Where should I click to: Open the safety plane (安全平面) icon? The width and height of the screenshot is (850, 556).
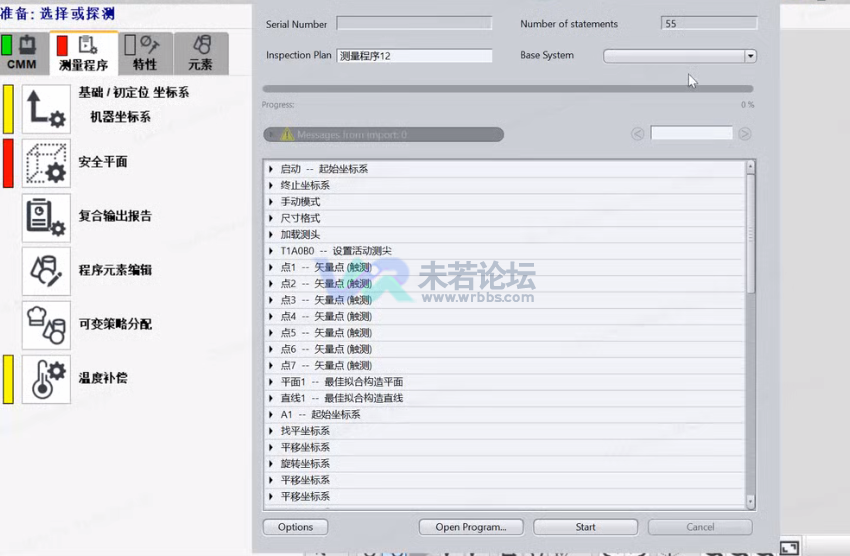46,163
